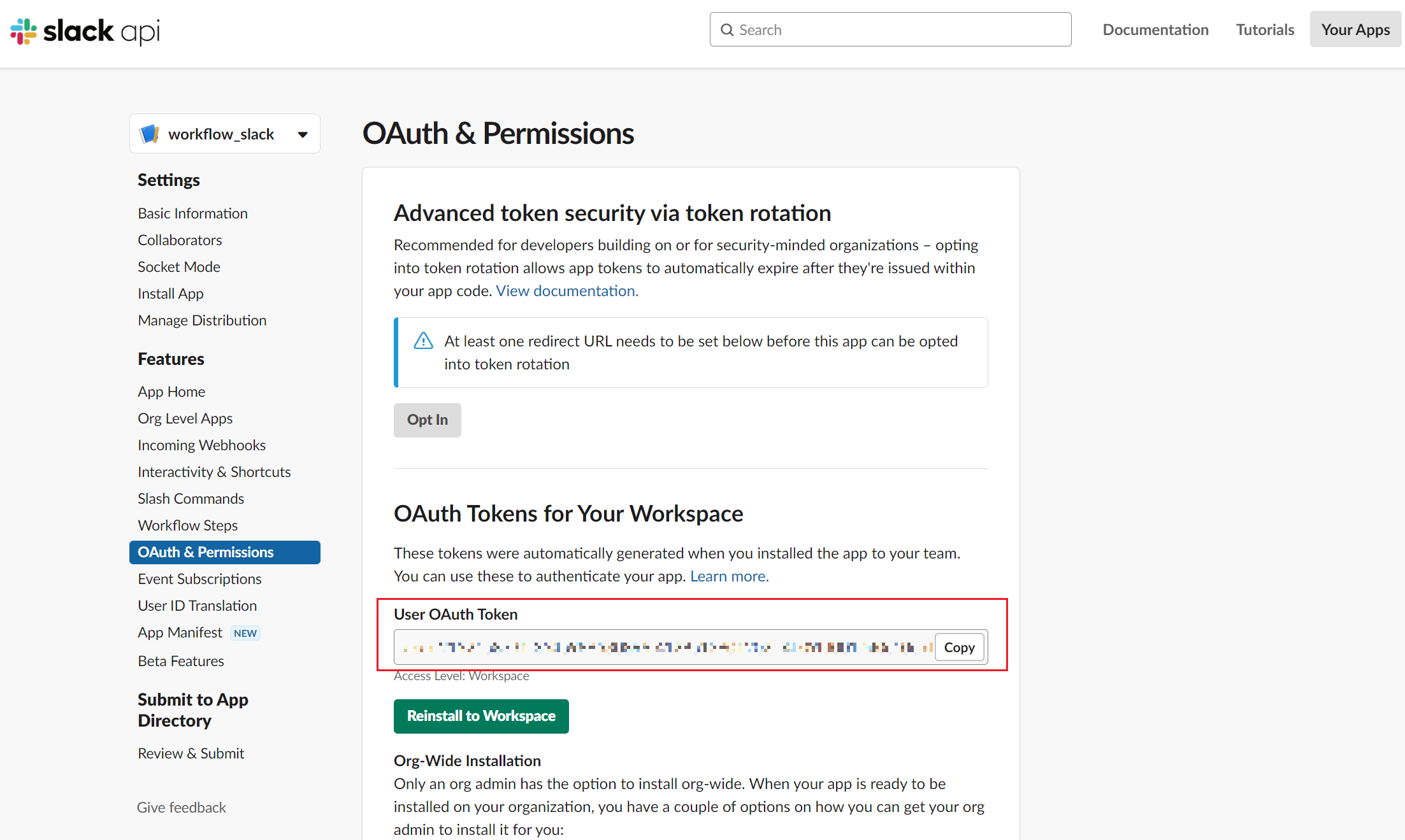Click the Search bar magnifier icon

[727, 30]
